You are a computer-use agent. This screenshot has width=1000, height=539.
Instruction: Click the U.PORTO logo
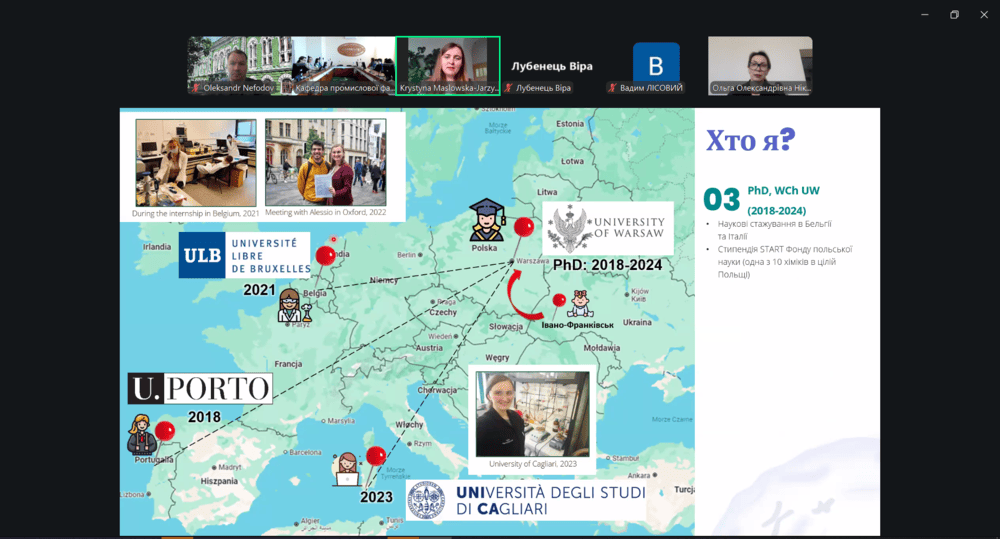(200, 388)
